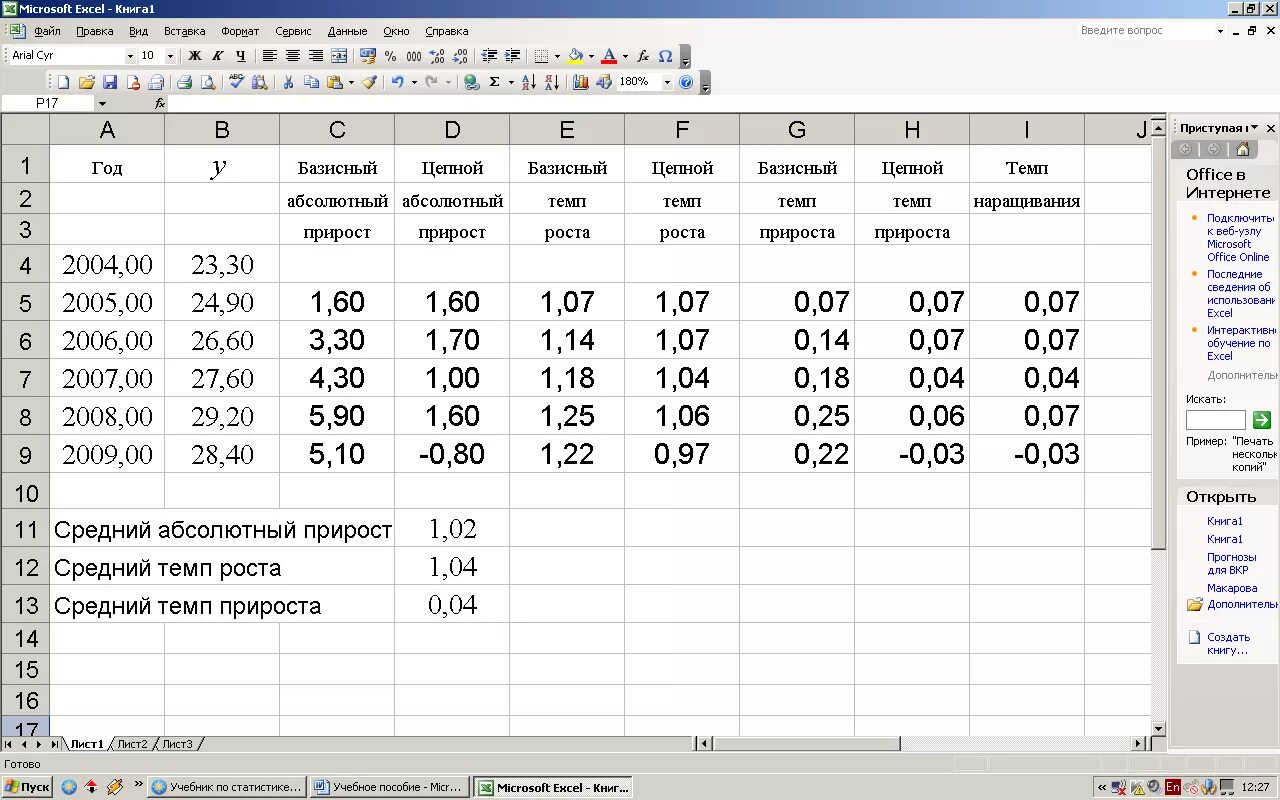Start search with green arrow button
1280x800 pixels.
point(1262,420)
